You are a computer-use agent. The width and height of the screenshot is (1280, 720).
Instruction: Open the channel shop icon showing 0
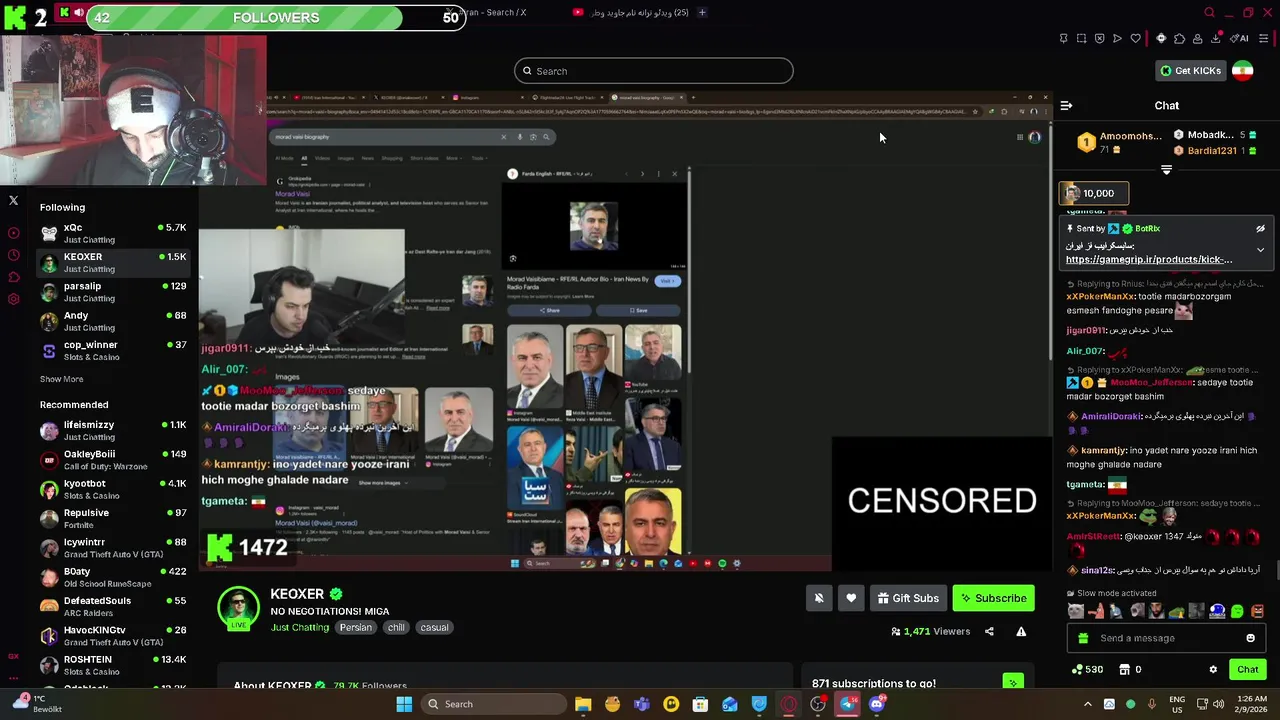pyautogui.click(x=1124, y=669)
